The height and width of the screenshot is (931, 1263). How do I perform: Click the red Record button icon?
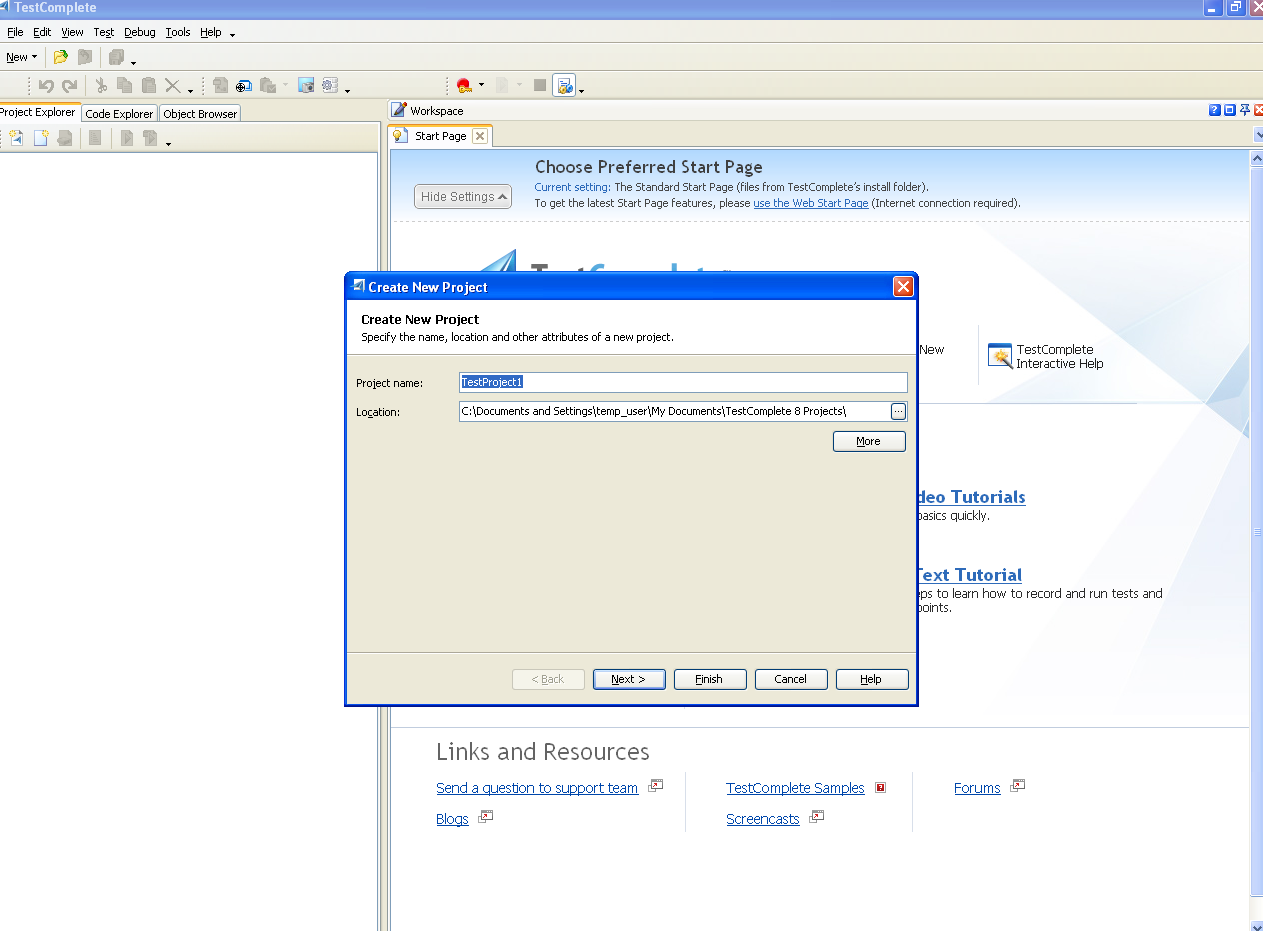pos(464,86)
